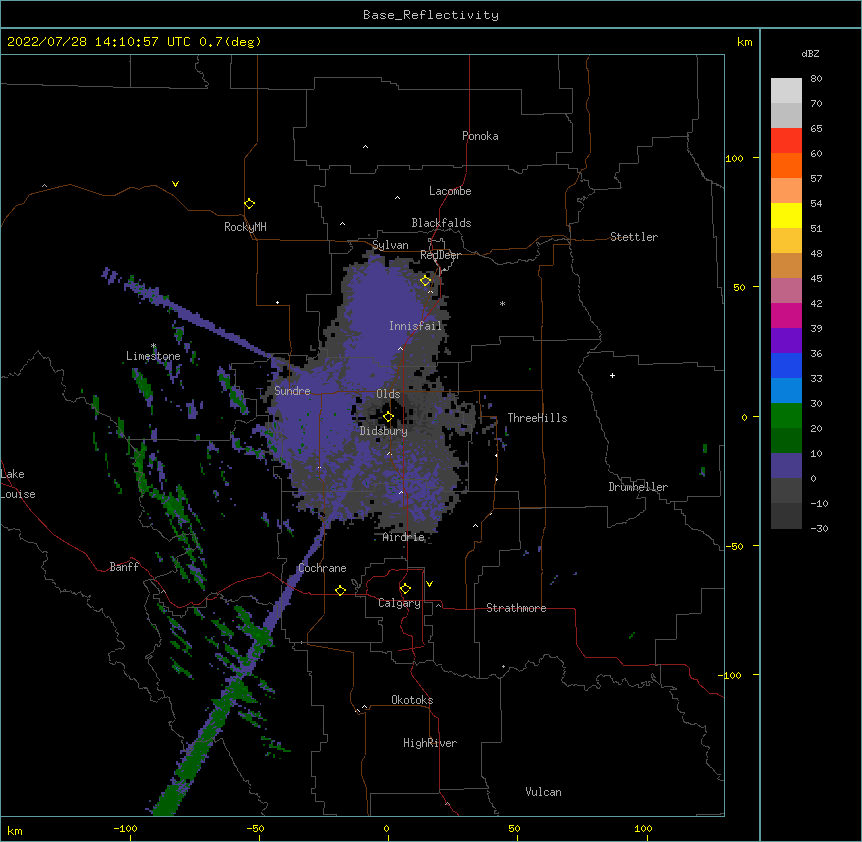
Task: Click the -100 label on bottom axis
Action: point(125,828)
